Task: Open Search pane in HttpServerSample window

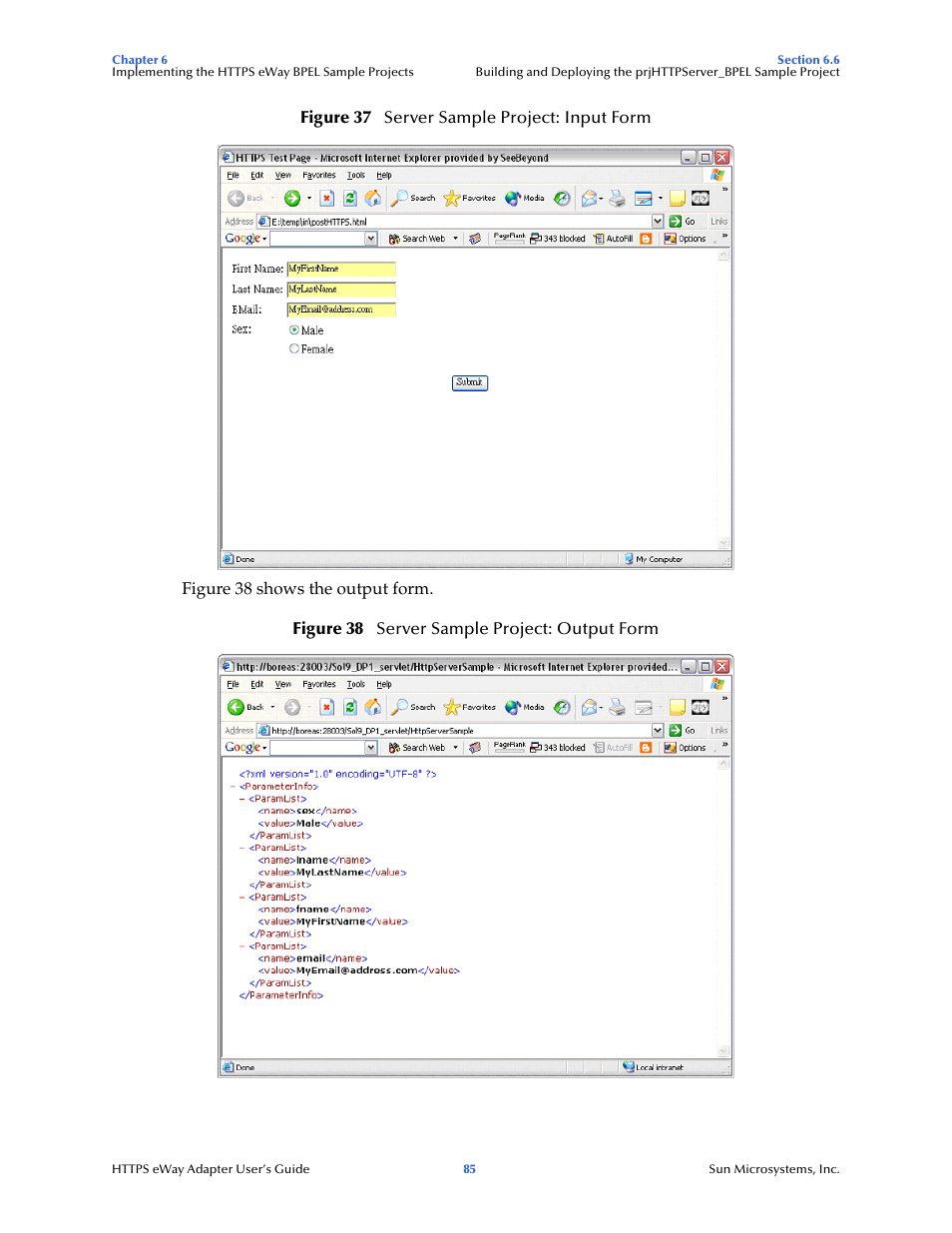Action: tap(413, 707)
